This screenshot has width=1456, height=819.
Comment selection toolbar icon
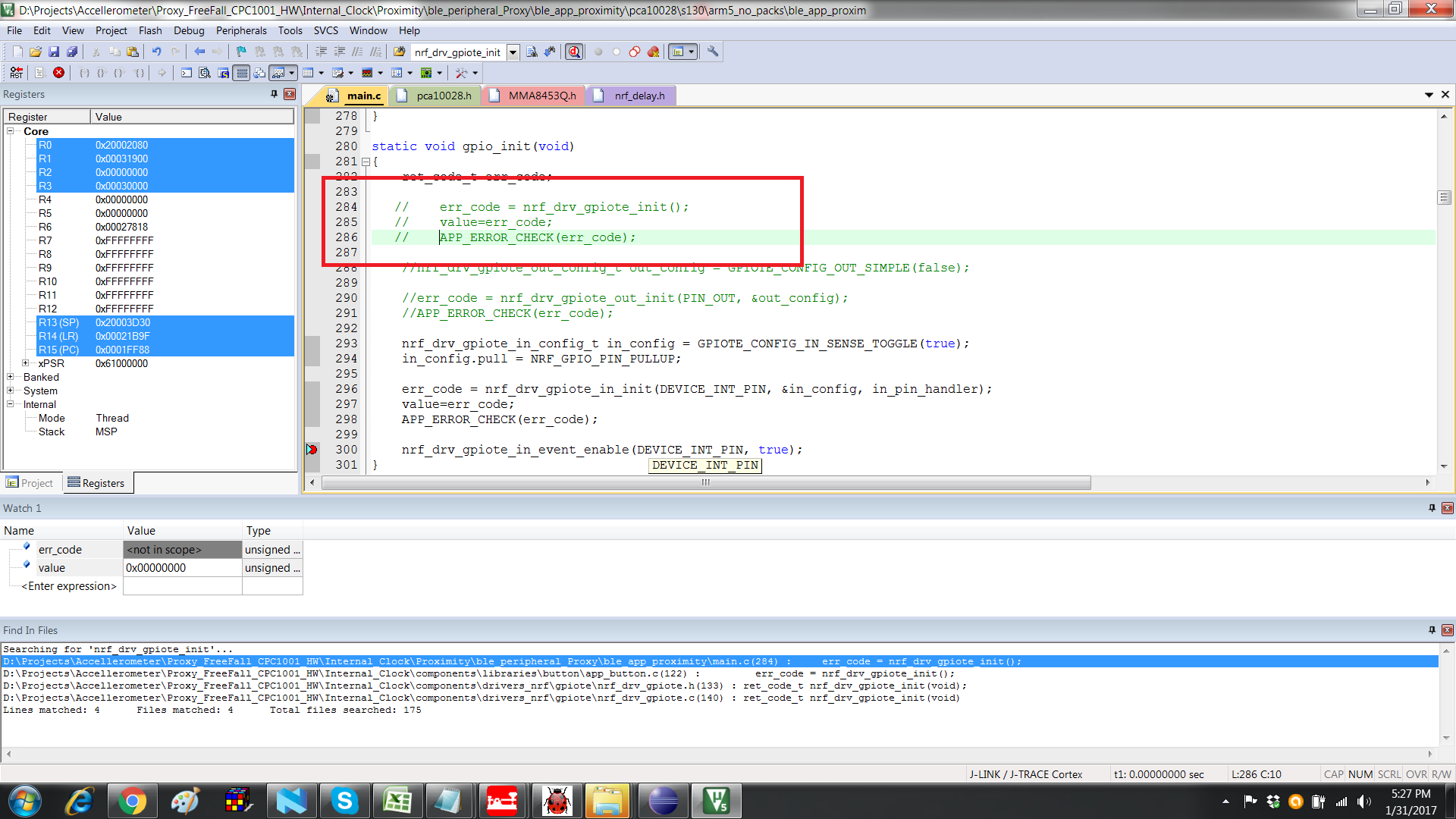click(357, 52)
